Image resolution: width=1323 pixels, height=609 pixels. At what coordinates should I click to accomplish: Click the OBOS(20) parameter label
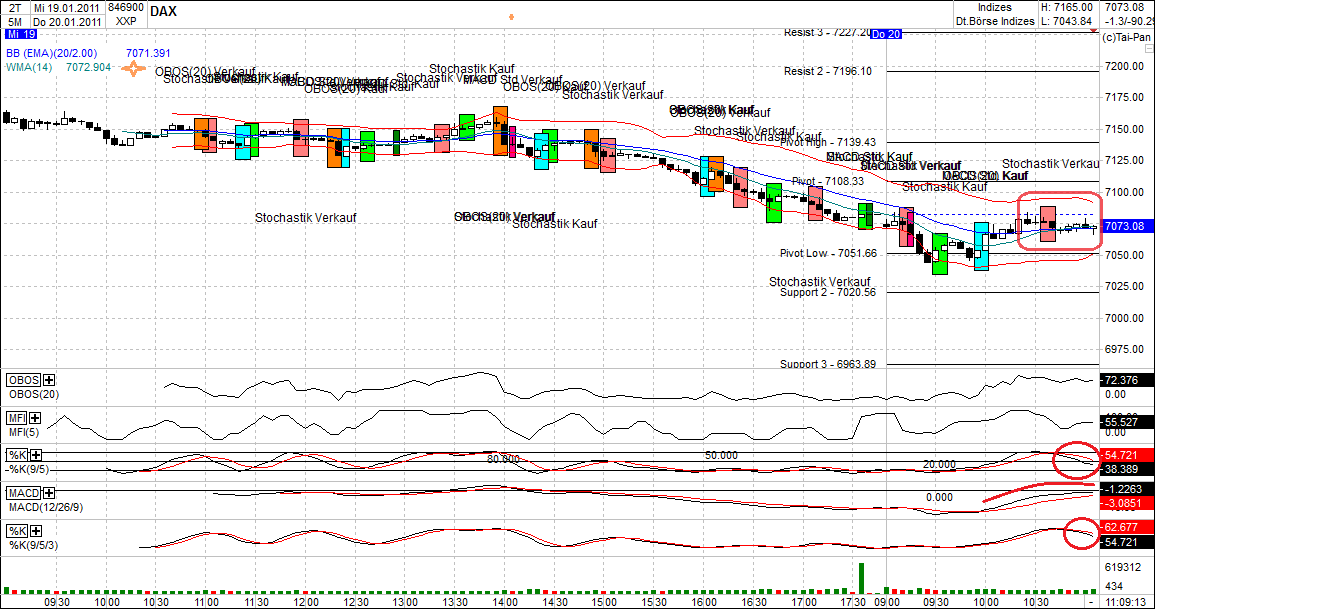click(x=33, y=394)
